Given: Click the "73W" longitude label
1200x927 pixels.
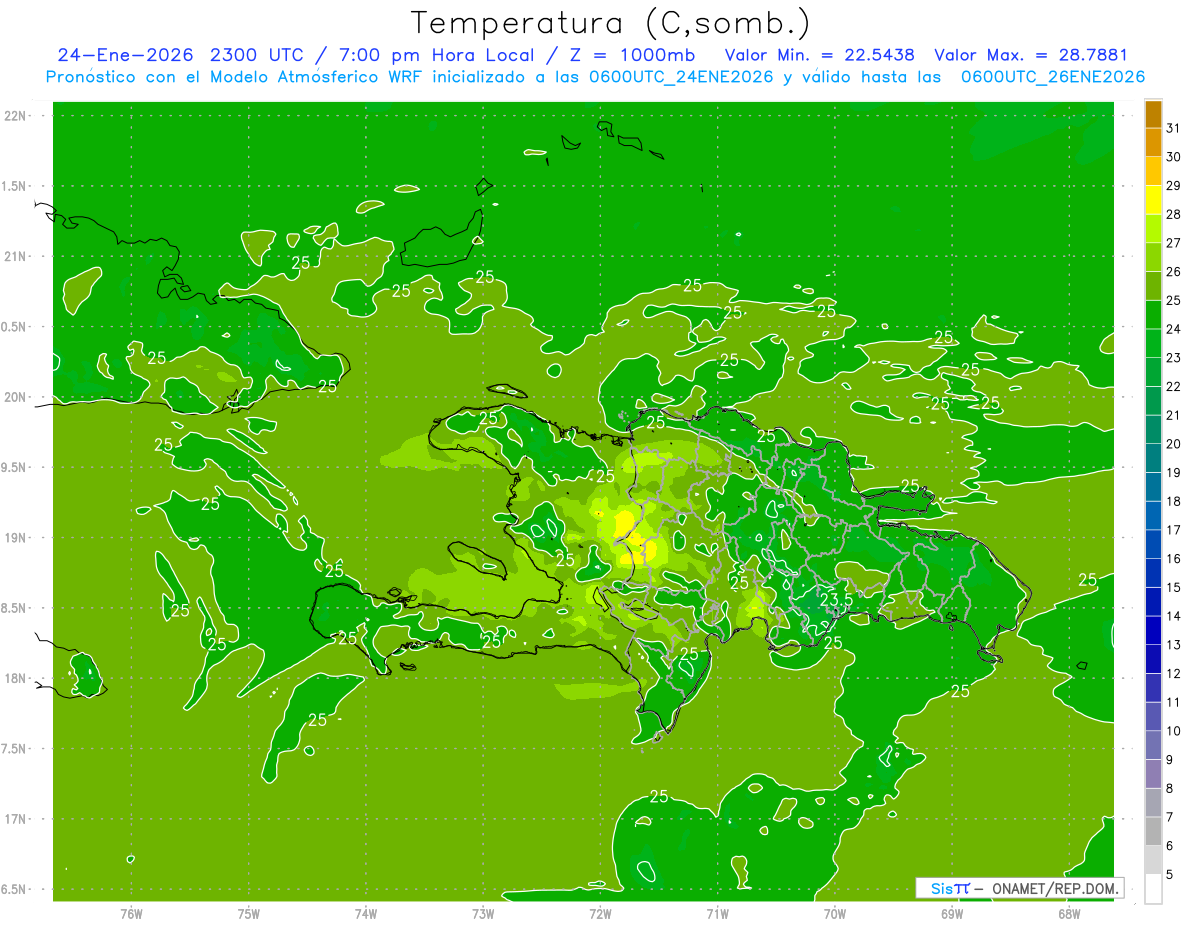Looking at the screenshot, I should point(483,914).
